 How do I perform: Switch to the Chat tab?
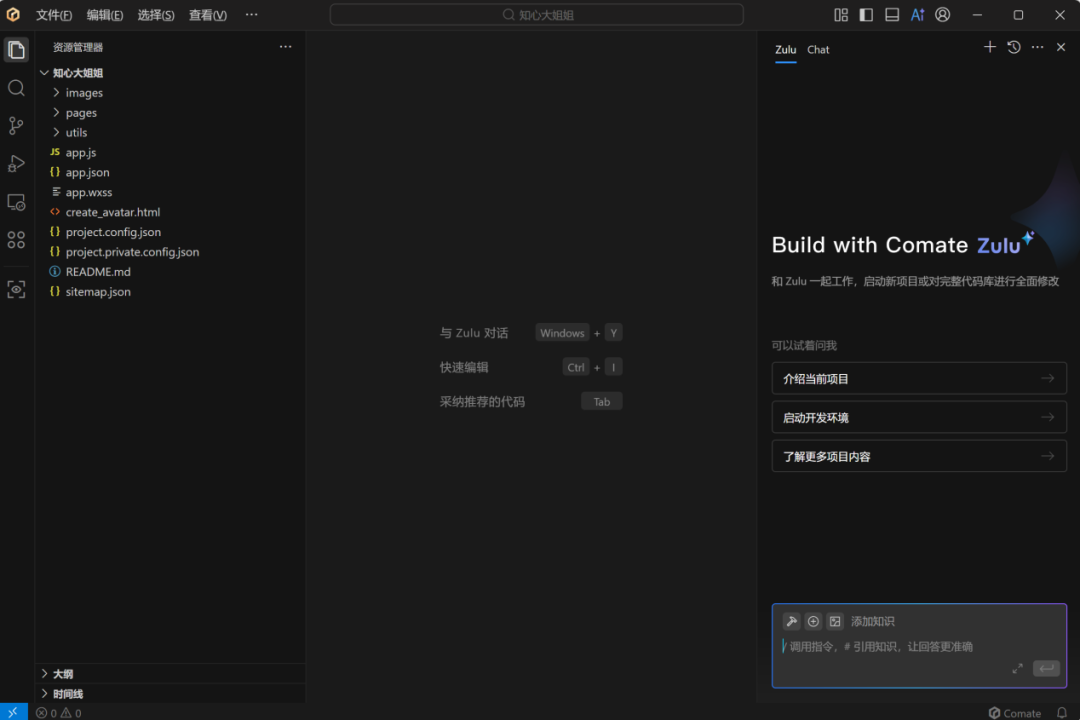tap(818, 50)
